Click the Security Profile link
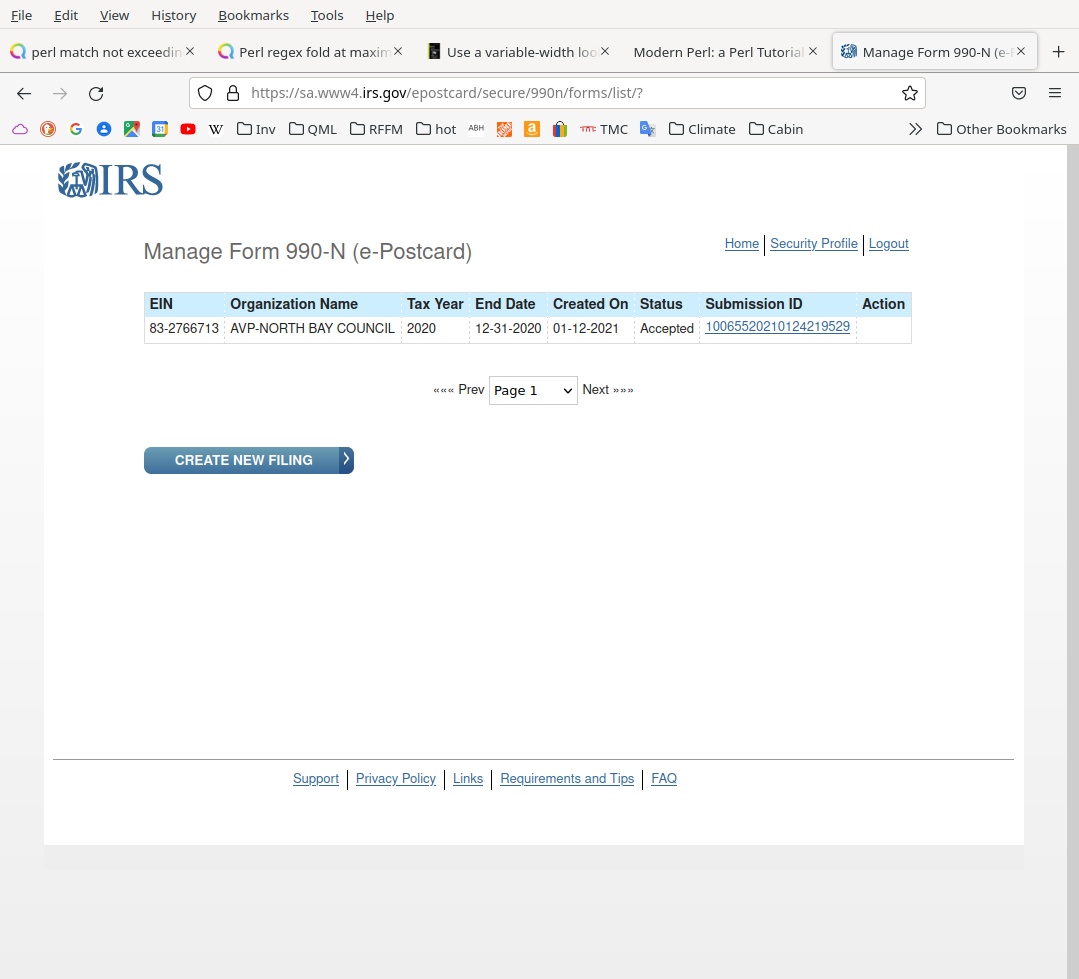 813,244
